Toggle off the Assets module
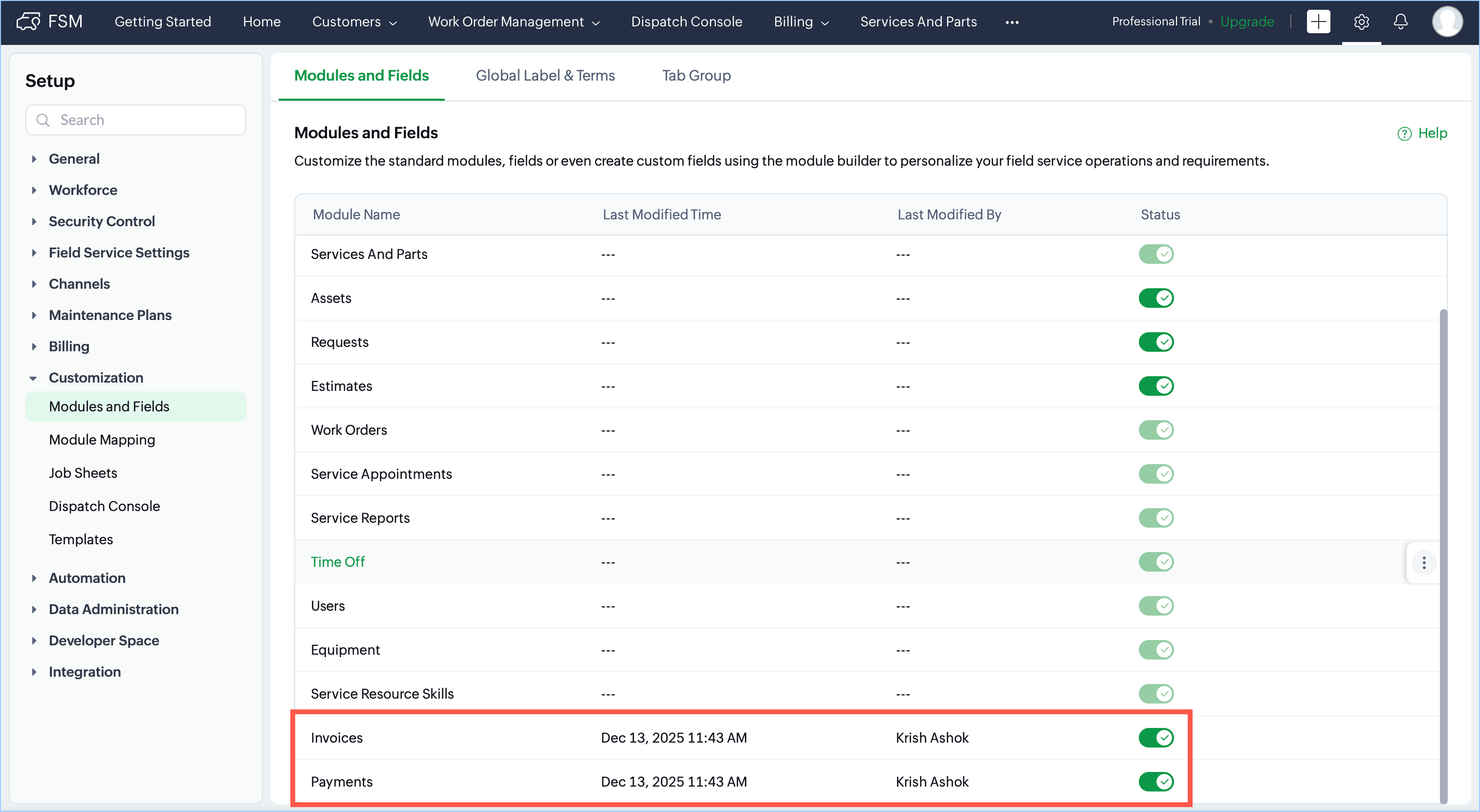Viewport: 1480px width, 812px height. coord(1156,298)
